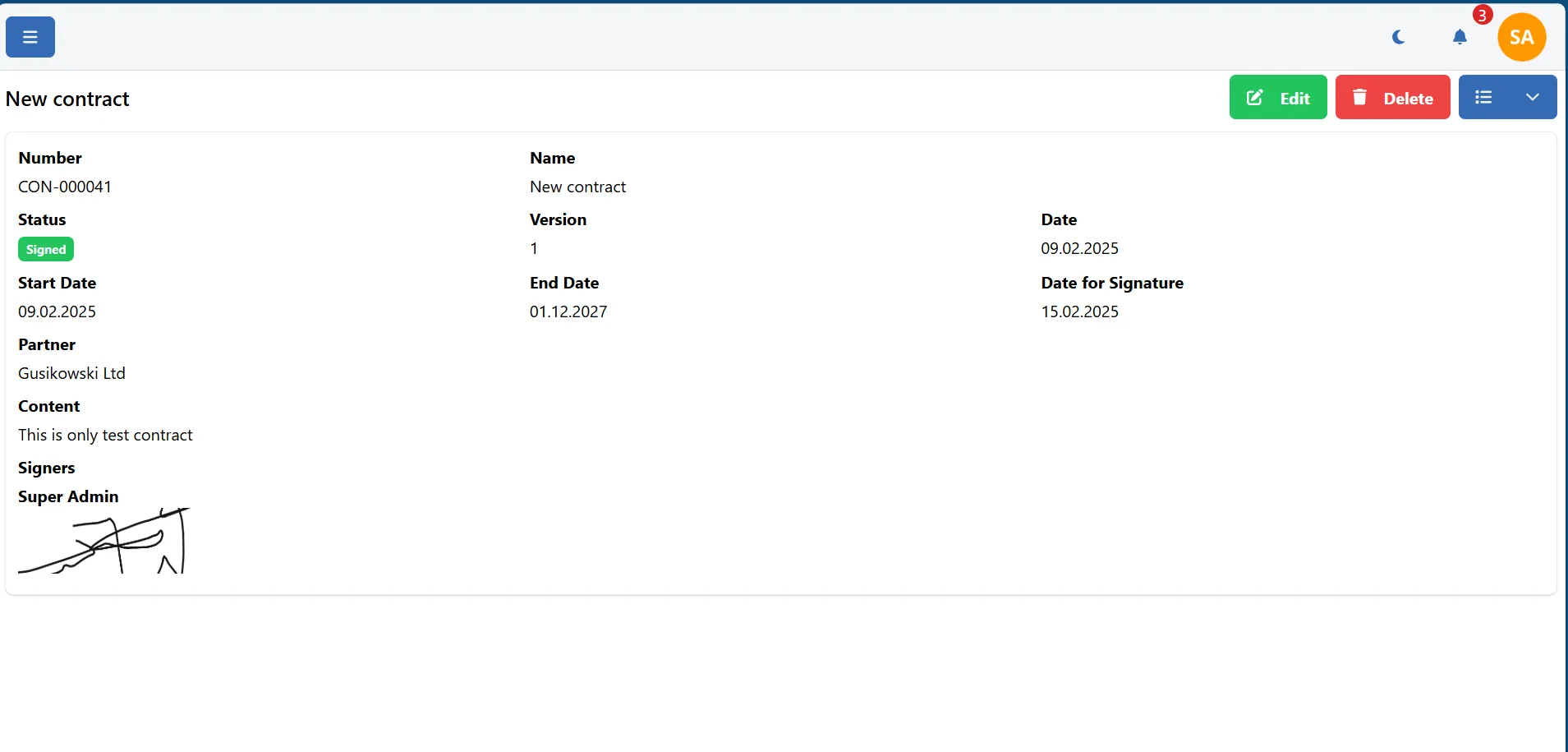Click the New contract page heading
Image resolution: width=1568 pixels, height=752 pixels.
pyautogui.click(x=67, y=99)
